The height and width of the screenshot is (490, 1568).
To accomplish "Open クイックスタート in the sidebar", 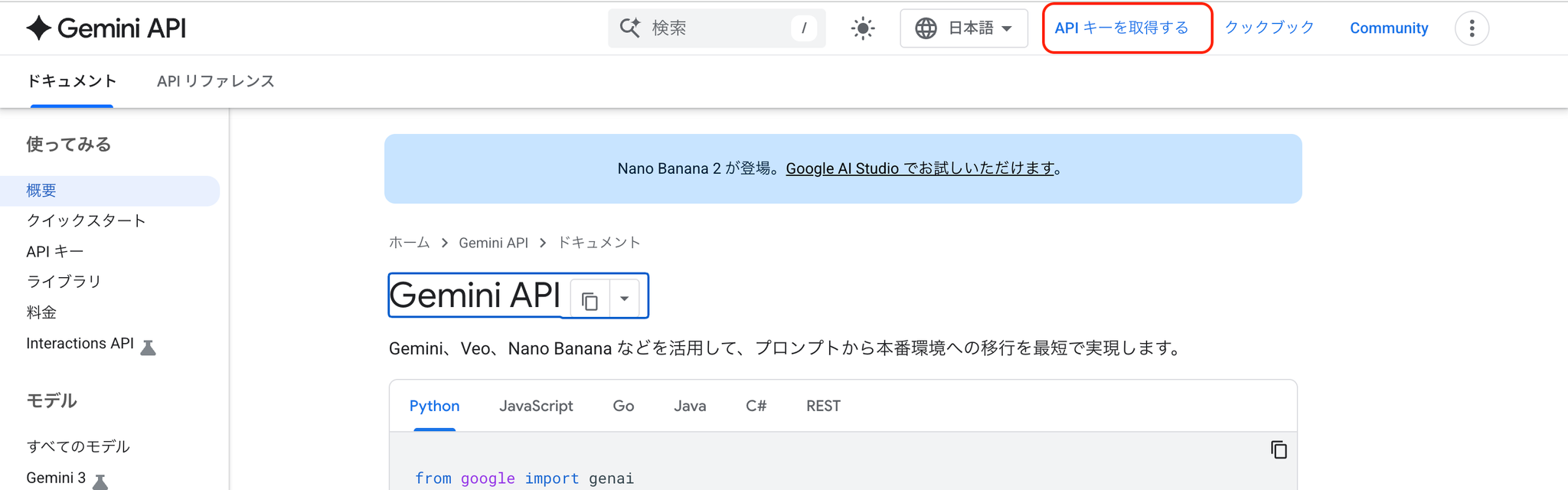I will coord(86,220).
